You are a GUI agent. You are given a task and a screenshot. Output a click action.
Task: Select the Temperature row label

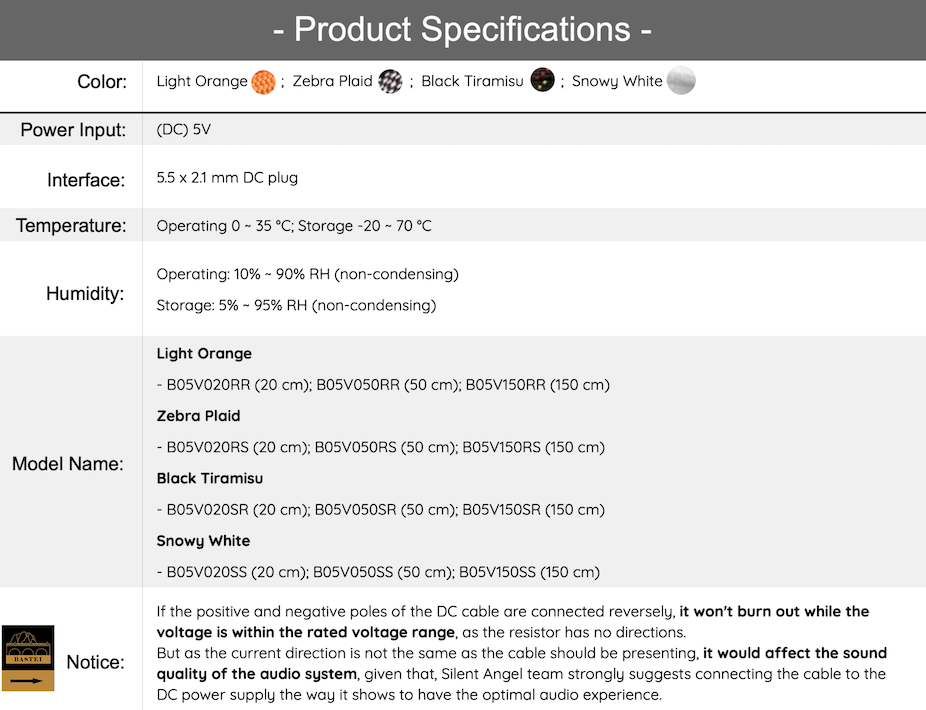tap(71, 226)
